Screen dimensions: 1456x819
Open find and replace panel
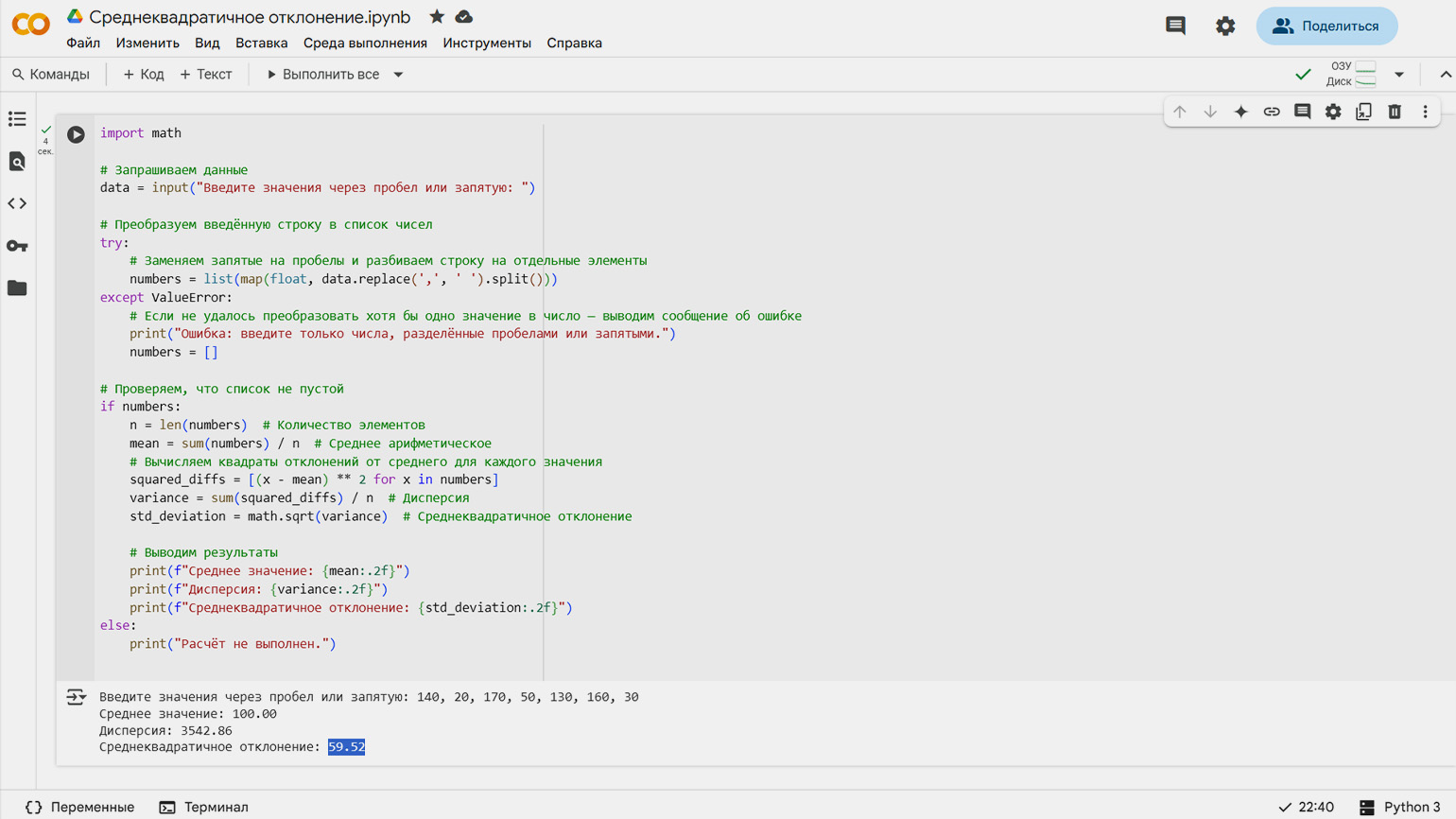(x=17, y=162)
